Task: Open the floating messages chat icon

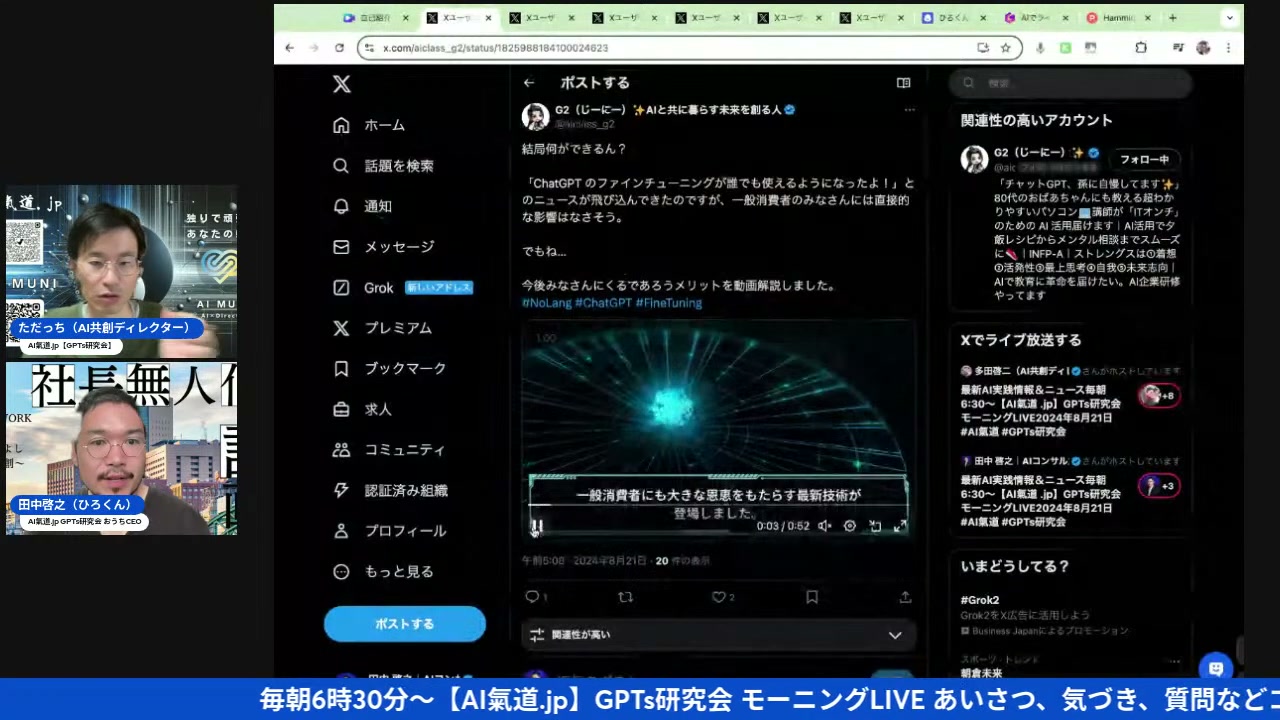Action: pos(1216,668)
